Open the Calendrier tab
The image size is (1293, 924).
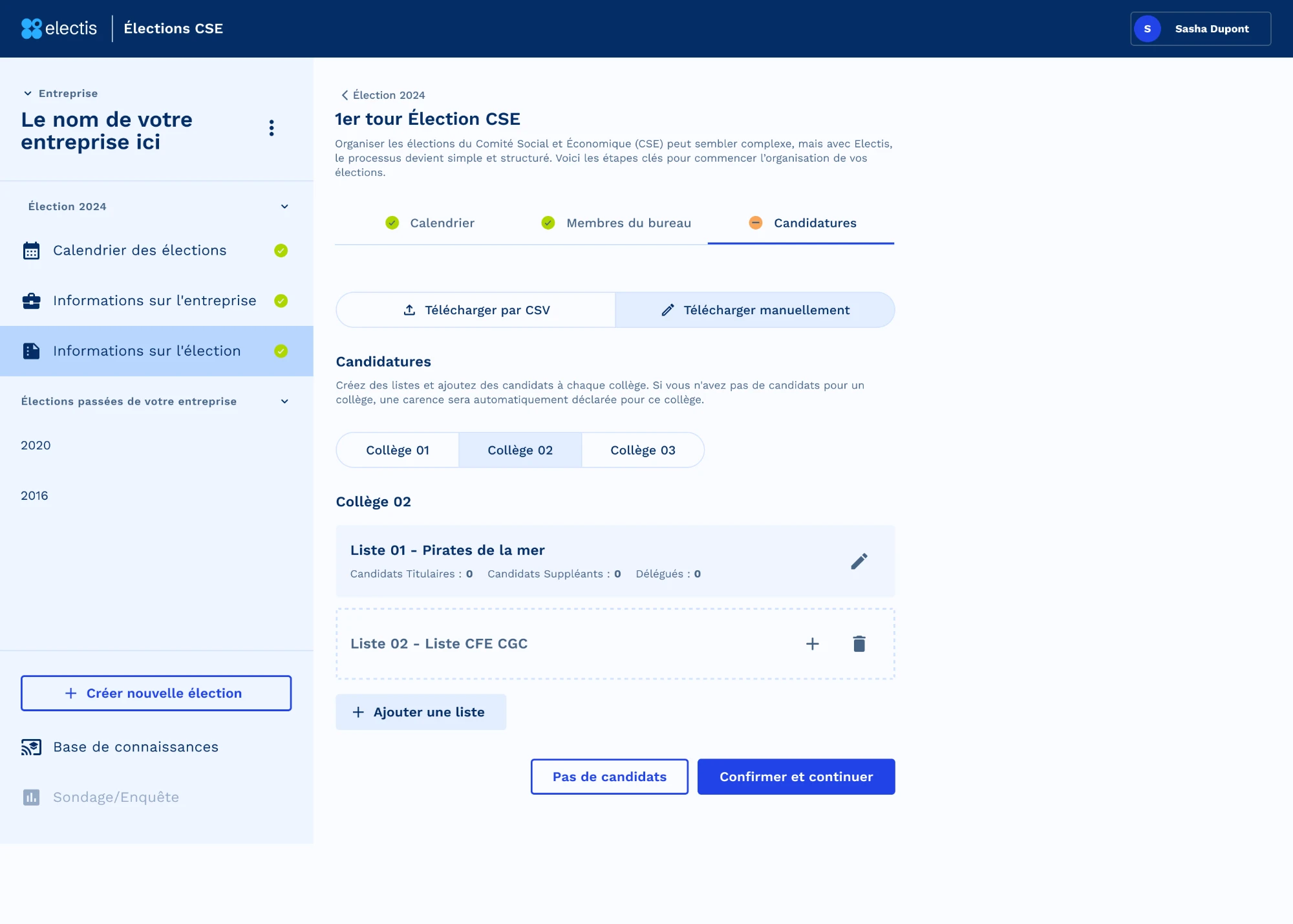point(430,223)
